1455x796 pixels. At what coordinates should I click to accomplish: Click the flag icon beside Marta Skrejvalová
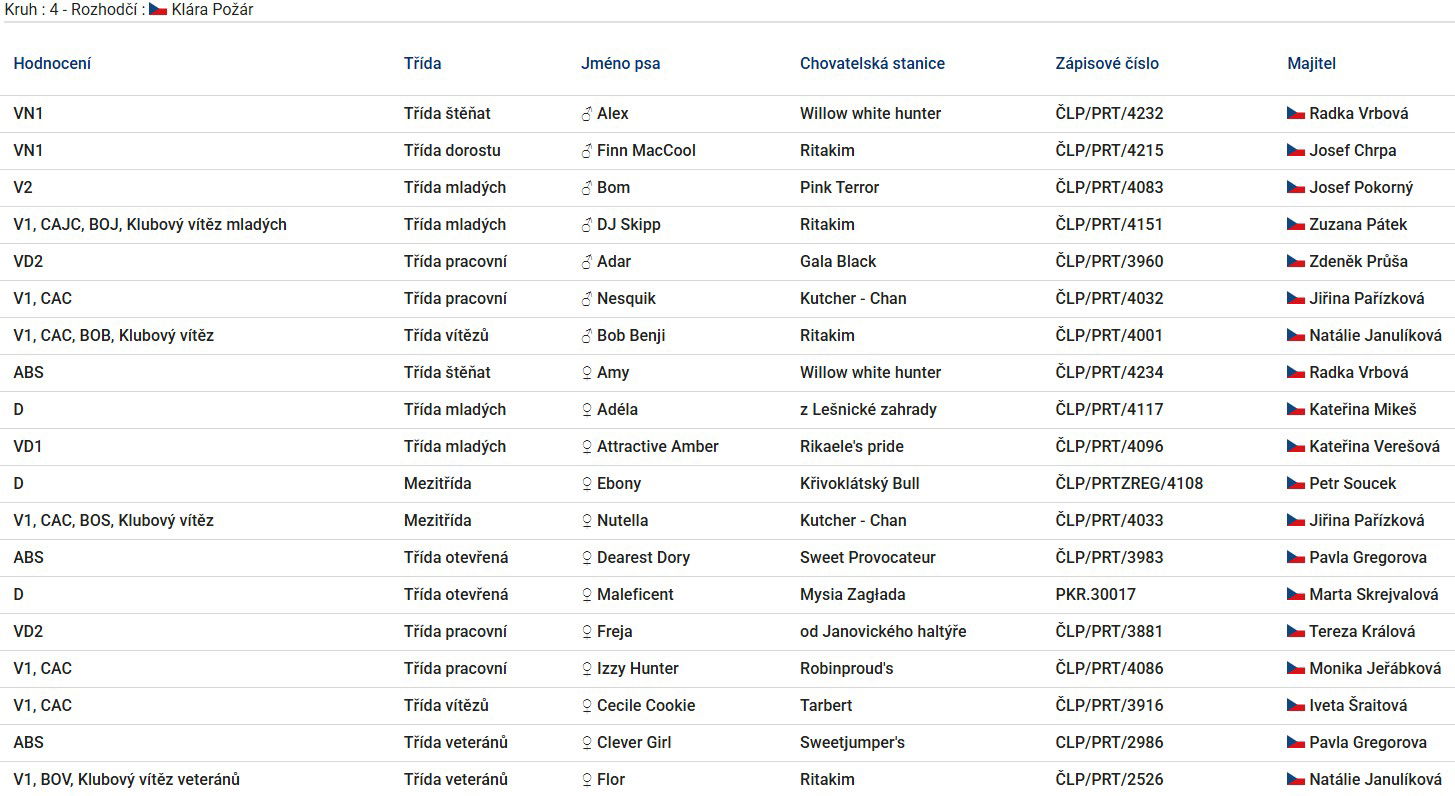1296,595
